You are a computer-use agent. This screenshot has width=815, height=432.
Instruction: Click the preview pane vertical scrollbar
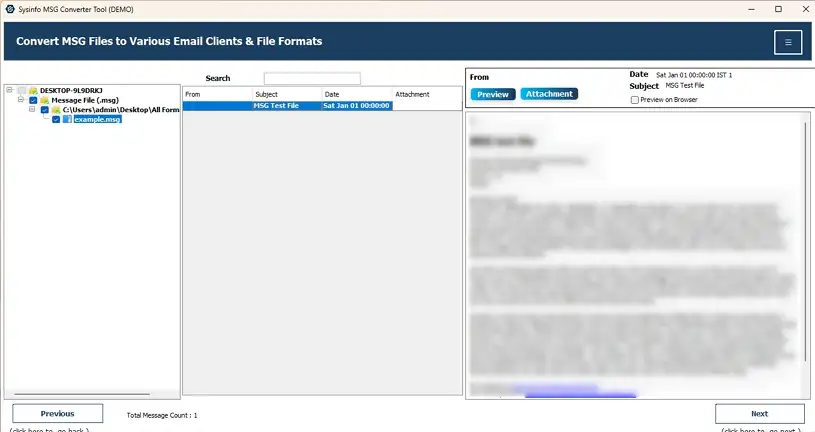pos(806,242)
